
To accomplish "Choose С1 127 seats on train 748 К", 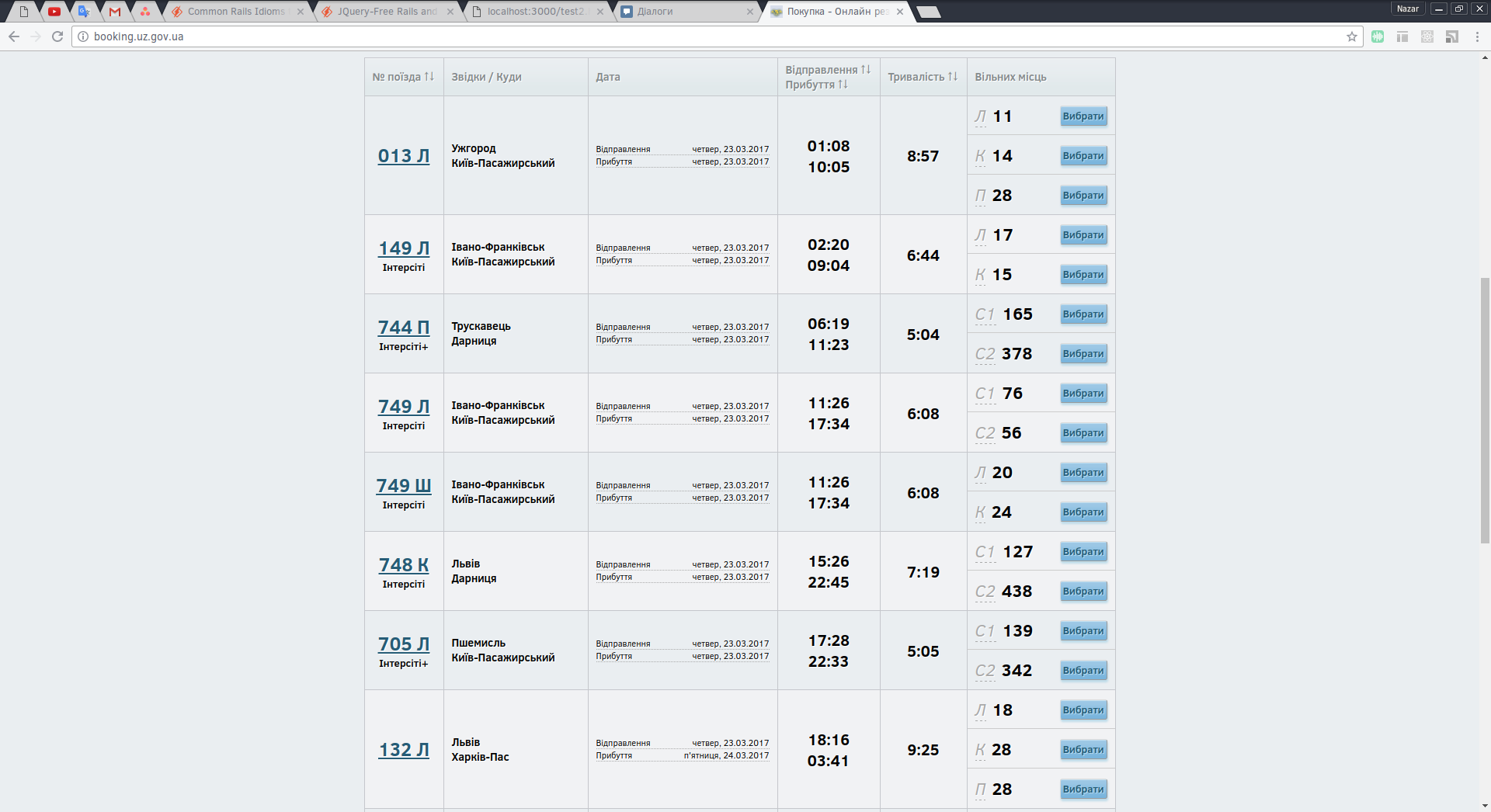I will (1083, 552).
